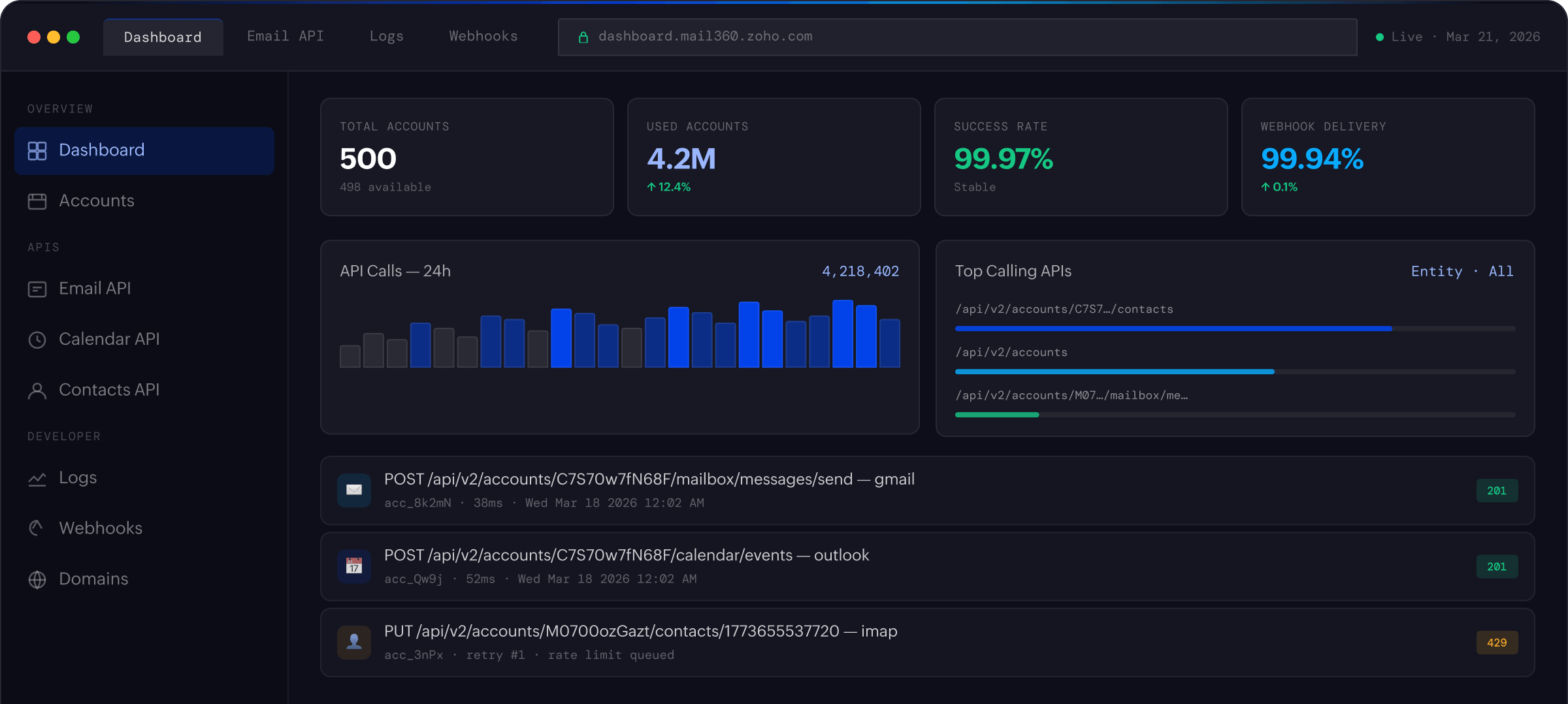Click the Accounts icon in sidebar
The width and height of the screenshot is (1568, 704).
37,201
